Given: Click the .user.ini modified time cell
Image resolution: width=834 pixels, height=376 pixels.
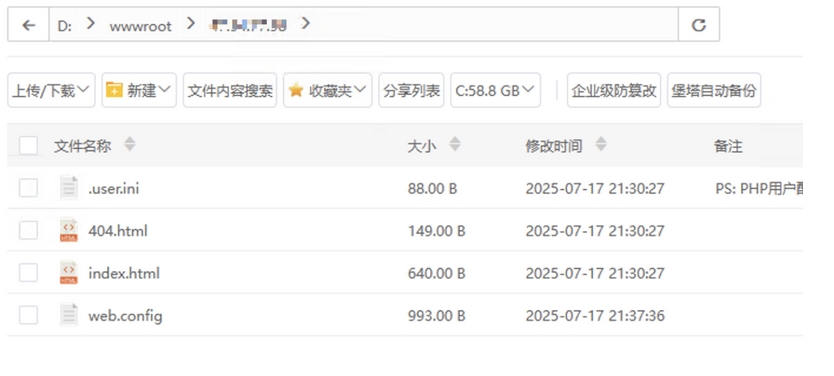Looking at the screenshot, I should pos(595,188).
